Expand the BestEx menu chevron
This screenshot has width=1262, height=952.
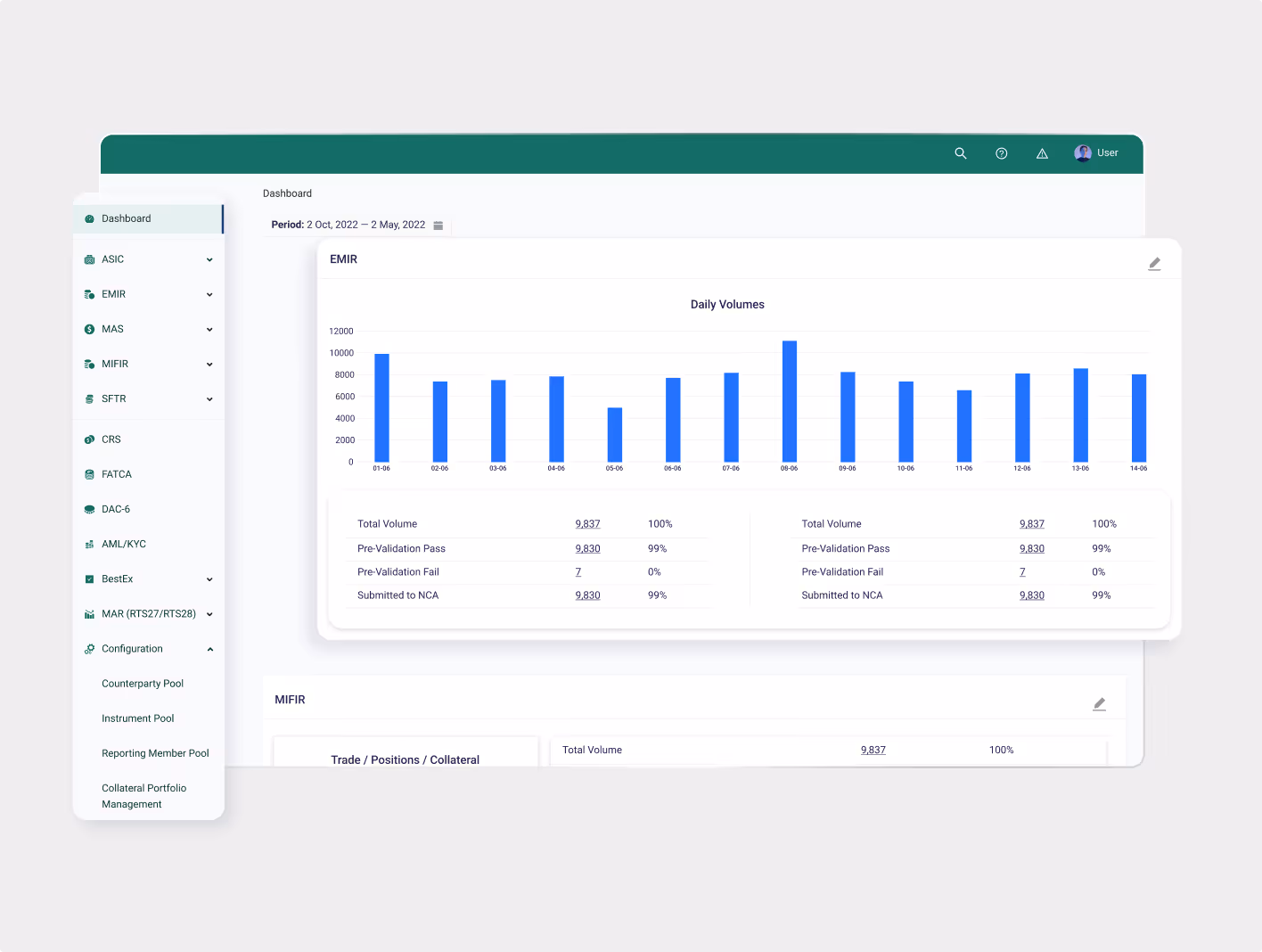(x=209, y=579)
